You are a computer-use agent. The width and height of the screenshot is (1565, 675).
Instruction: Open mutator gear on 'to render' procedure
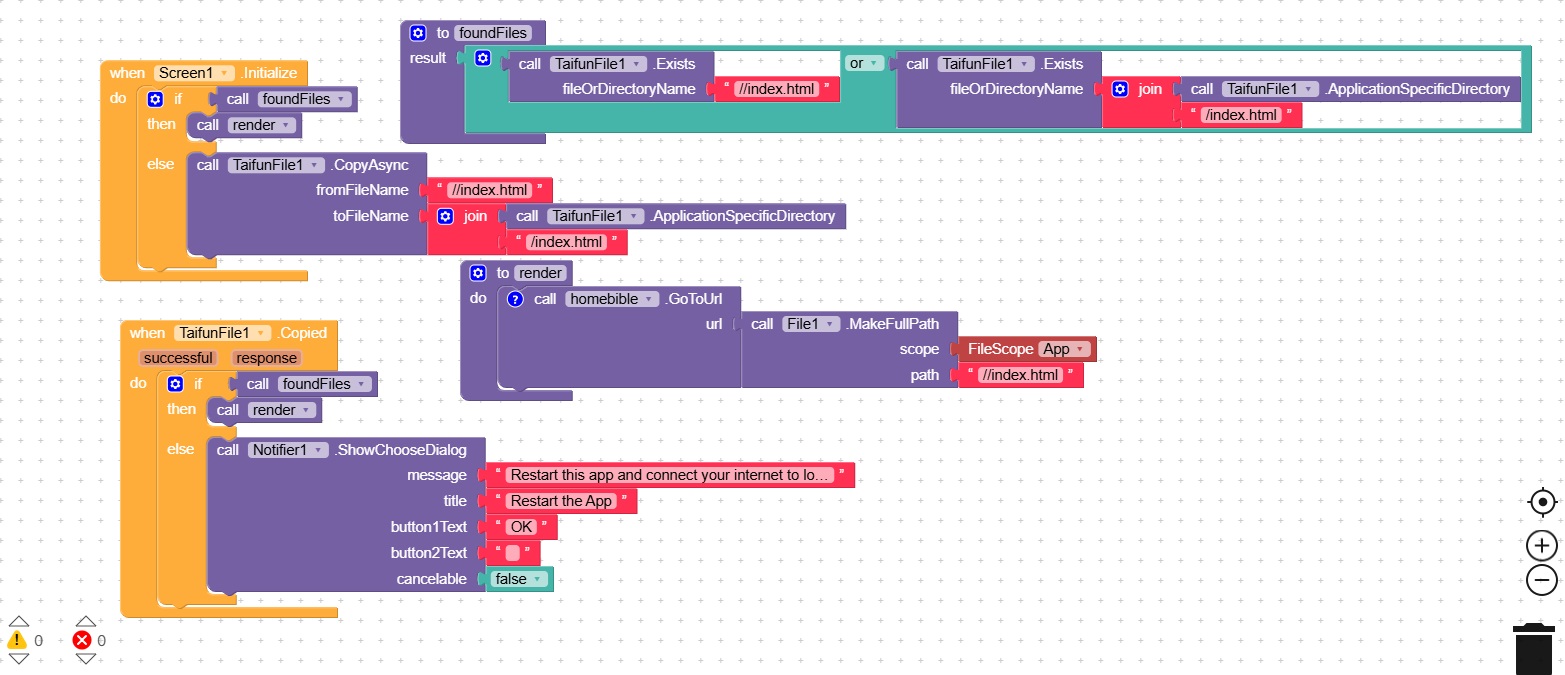click(478, 273)
